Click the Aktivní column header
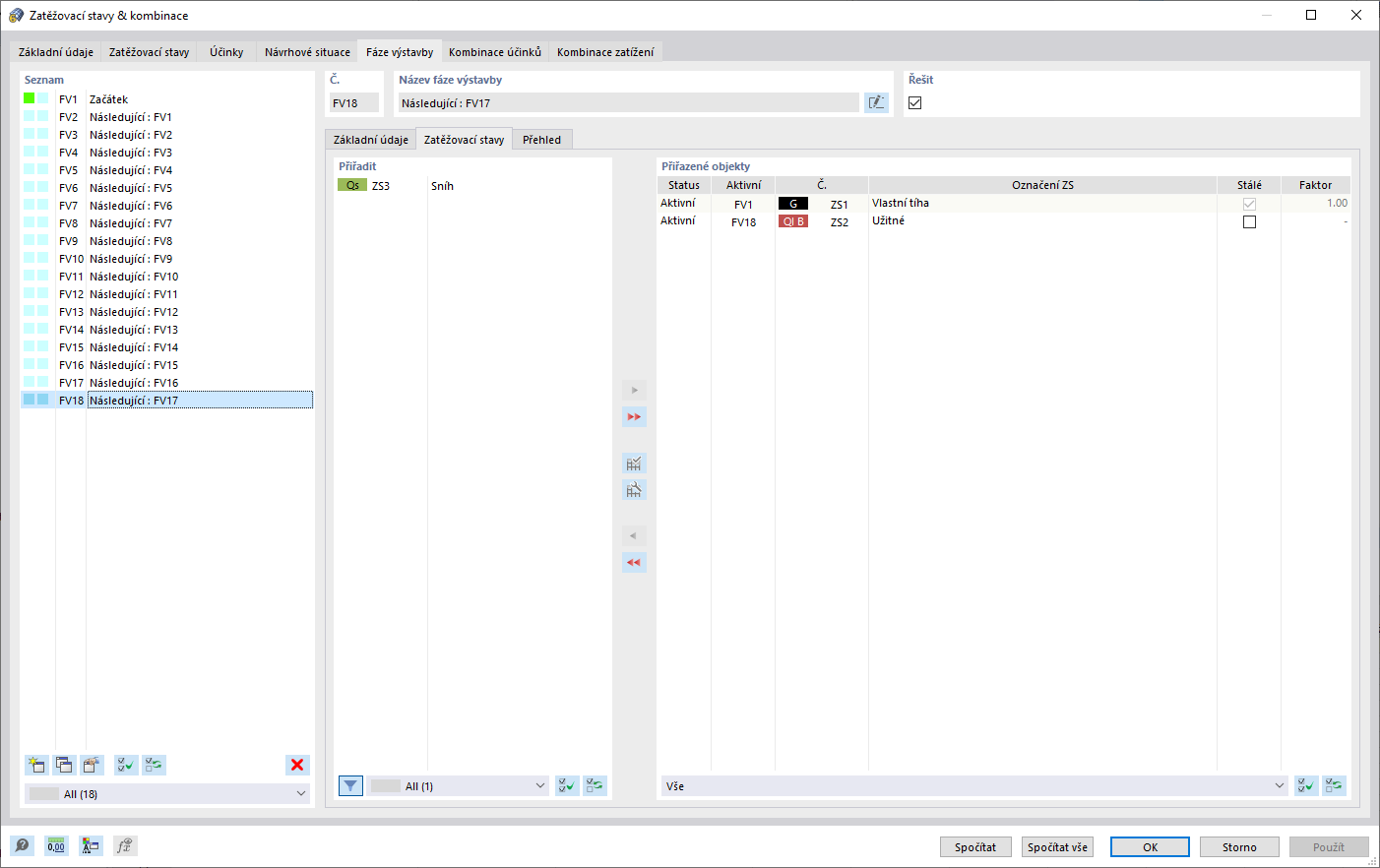Viewport: 1380px width, 868px height. [x=743, y=185]
